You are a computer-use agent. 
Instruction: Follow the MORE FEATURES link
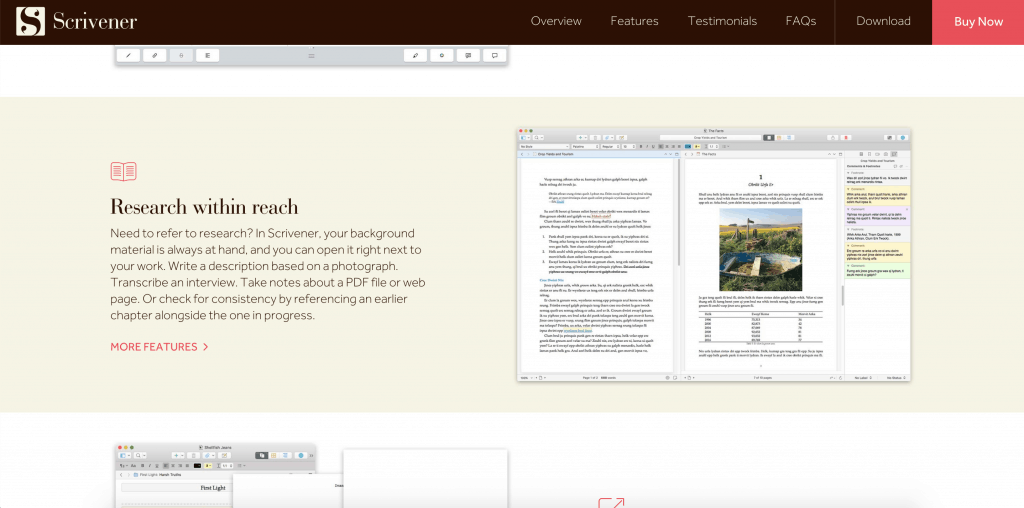159,347
